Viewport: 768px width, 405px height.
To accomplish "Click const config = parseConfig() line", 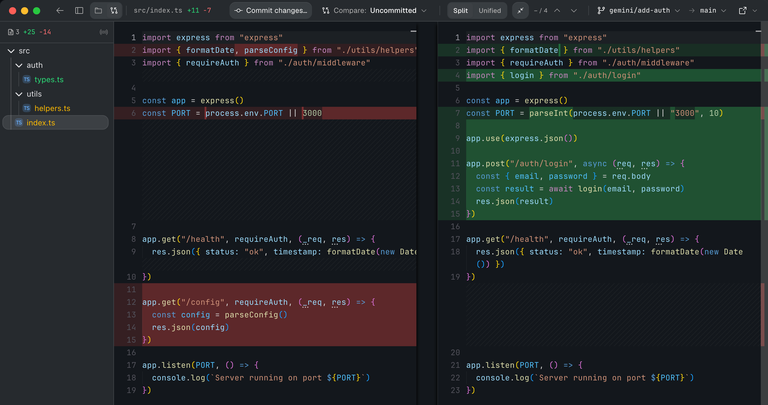I will (265, 315).
